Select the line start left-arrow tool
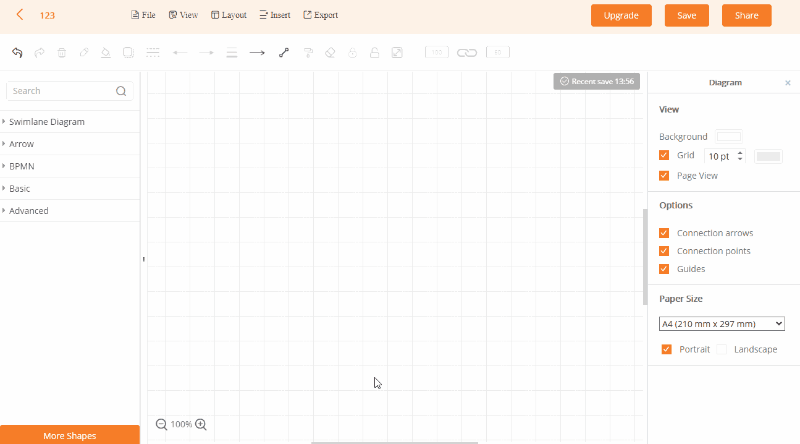The height and width of the screenshot is (444, 800). pos(180,53)
